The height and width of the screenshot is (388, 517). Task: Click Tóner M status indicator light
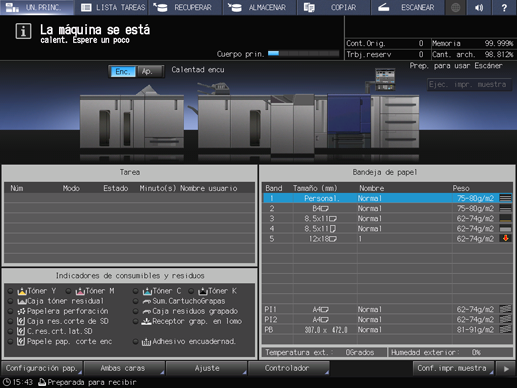pyautogui.click(x=69, y=291)
